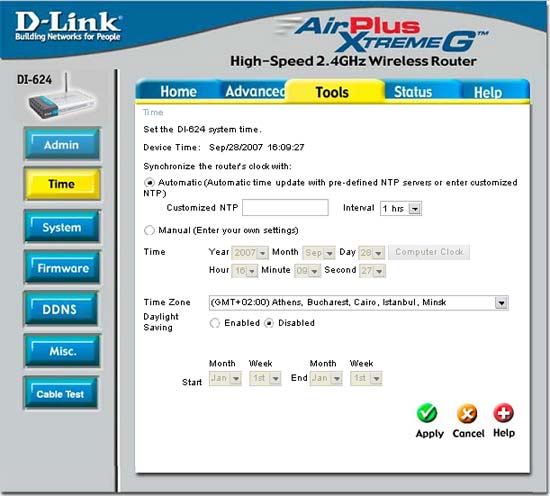Image resolution: width=550 pixels, height=496 pixels.
Task: Select Manual time settings radio button
Action: (x=149, y=230)
